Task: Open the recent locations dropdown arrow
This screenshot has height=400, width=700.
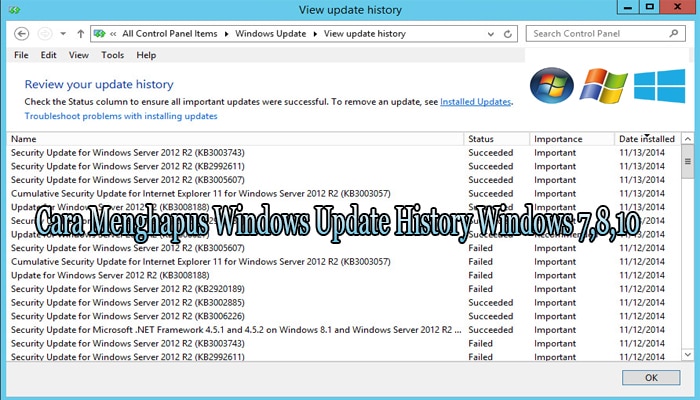Action: tap(63, 33)
